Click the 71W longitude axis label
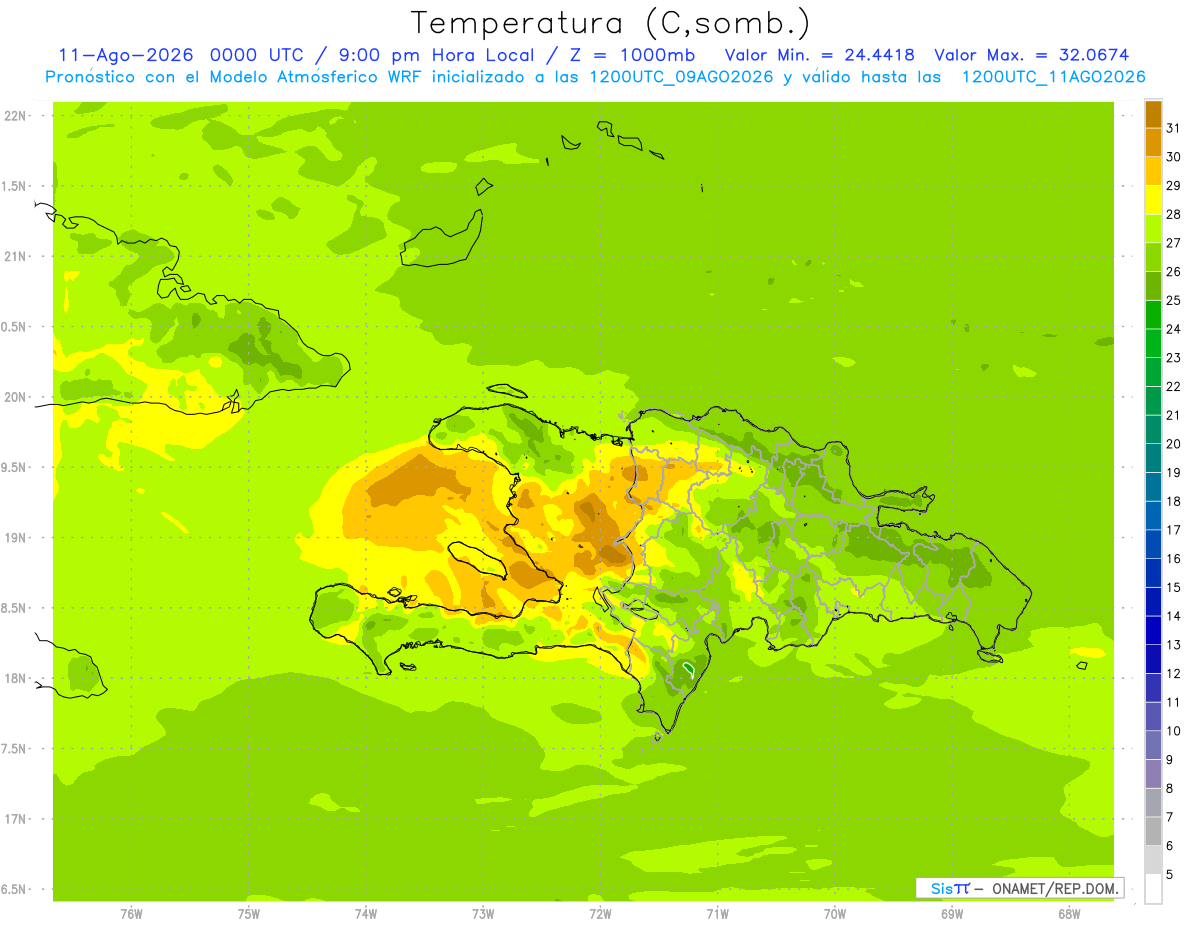Screen dimensions: 1200x927 click(717, 914)
